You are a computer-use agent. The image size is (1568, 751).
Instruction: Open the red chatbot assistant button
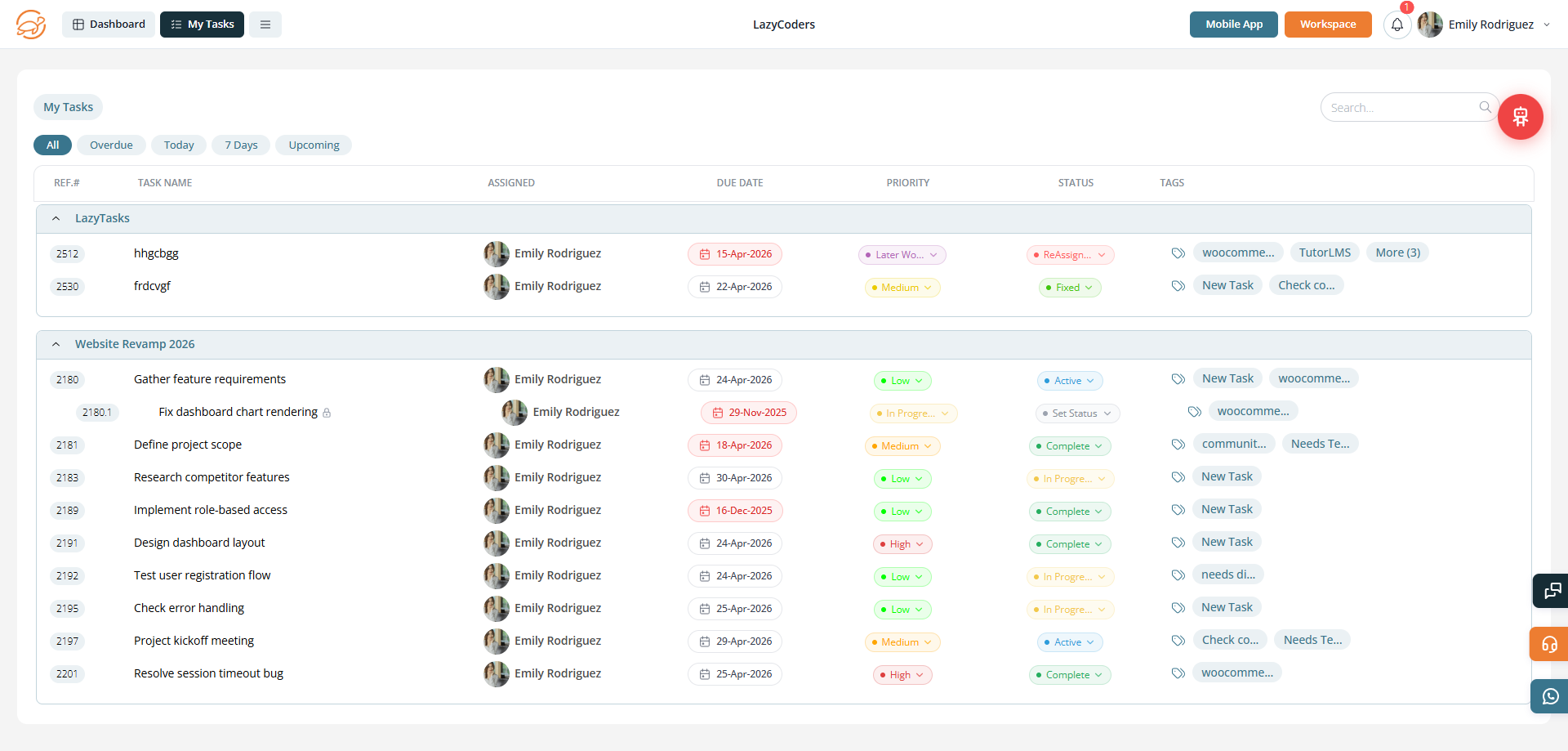click(x=1520, y=117)
